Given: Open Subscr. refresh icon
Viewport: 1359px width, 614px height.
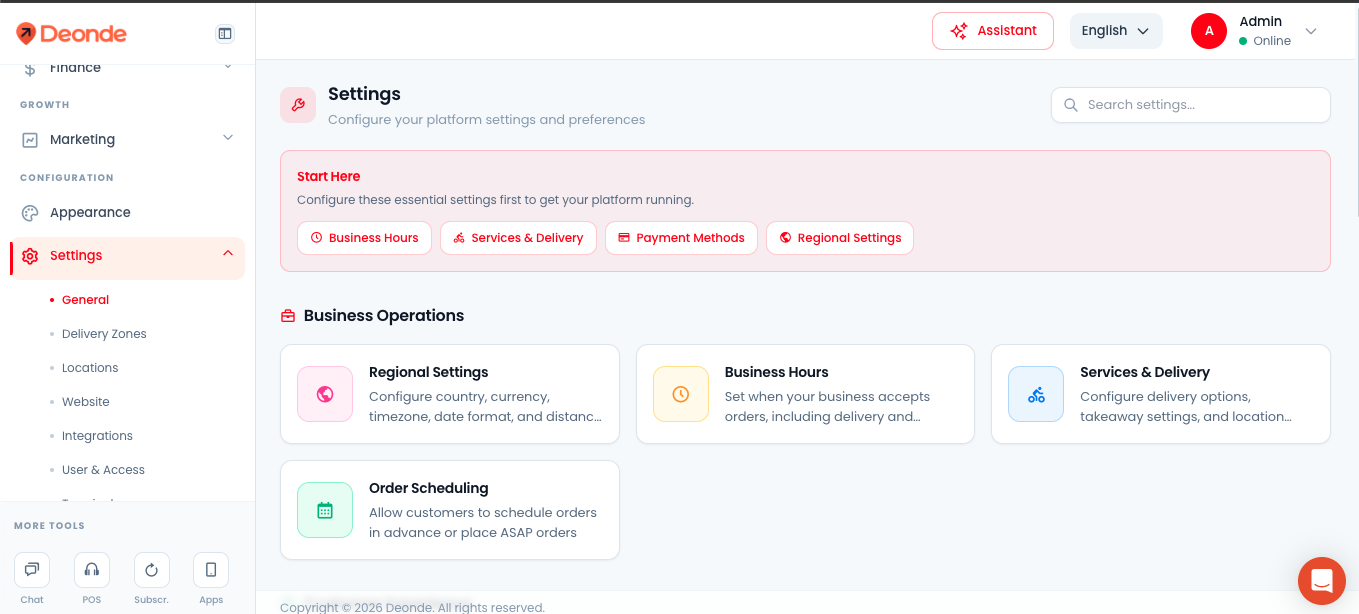Looking at the screenshot, I should click(x=152, y=570).
